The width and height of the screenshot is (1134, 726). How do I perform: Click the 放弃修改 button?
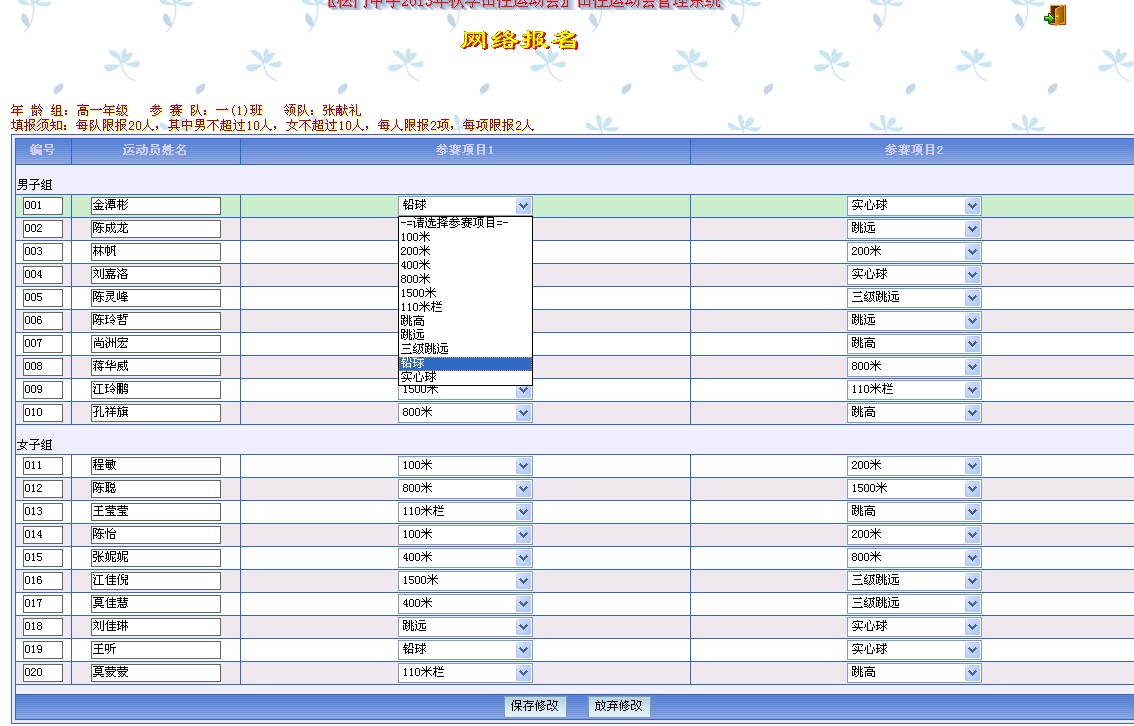[x=619, y=706]
